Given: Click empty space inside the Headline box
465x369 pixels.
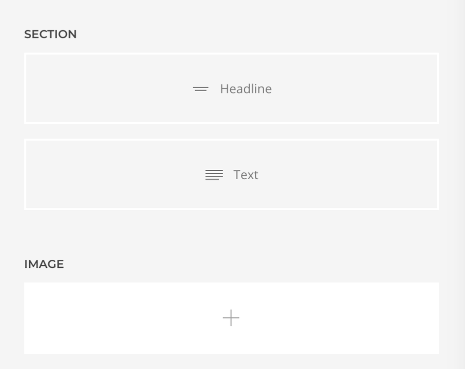Looking at the screenshot, I should coord(100,88).
